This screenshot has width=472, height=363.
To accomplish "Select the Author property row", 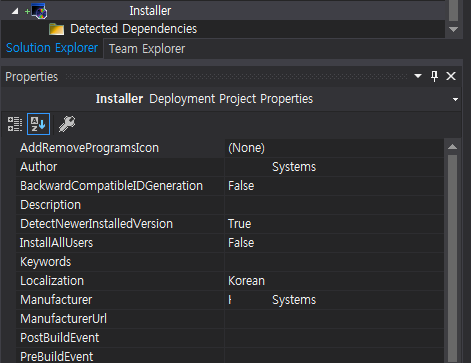I will tap(120, 167).
